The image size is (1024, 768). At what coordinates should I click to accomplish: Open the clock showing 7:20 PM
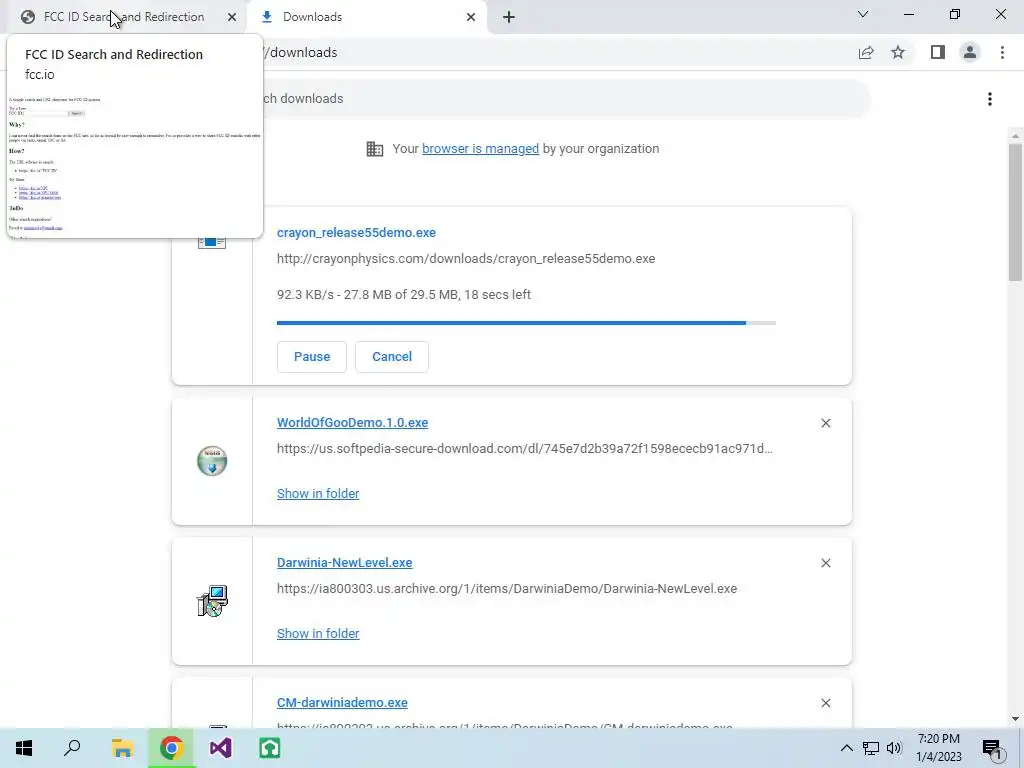[938, 748]
